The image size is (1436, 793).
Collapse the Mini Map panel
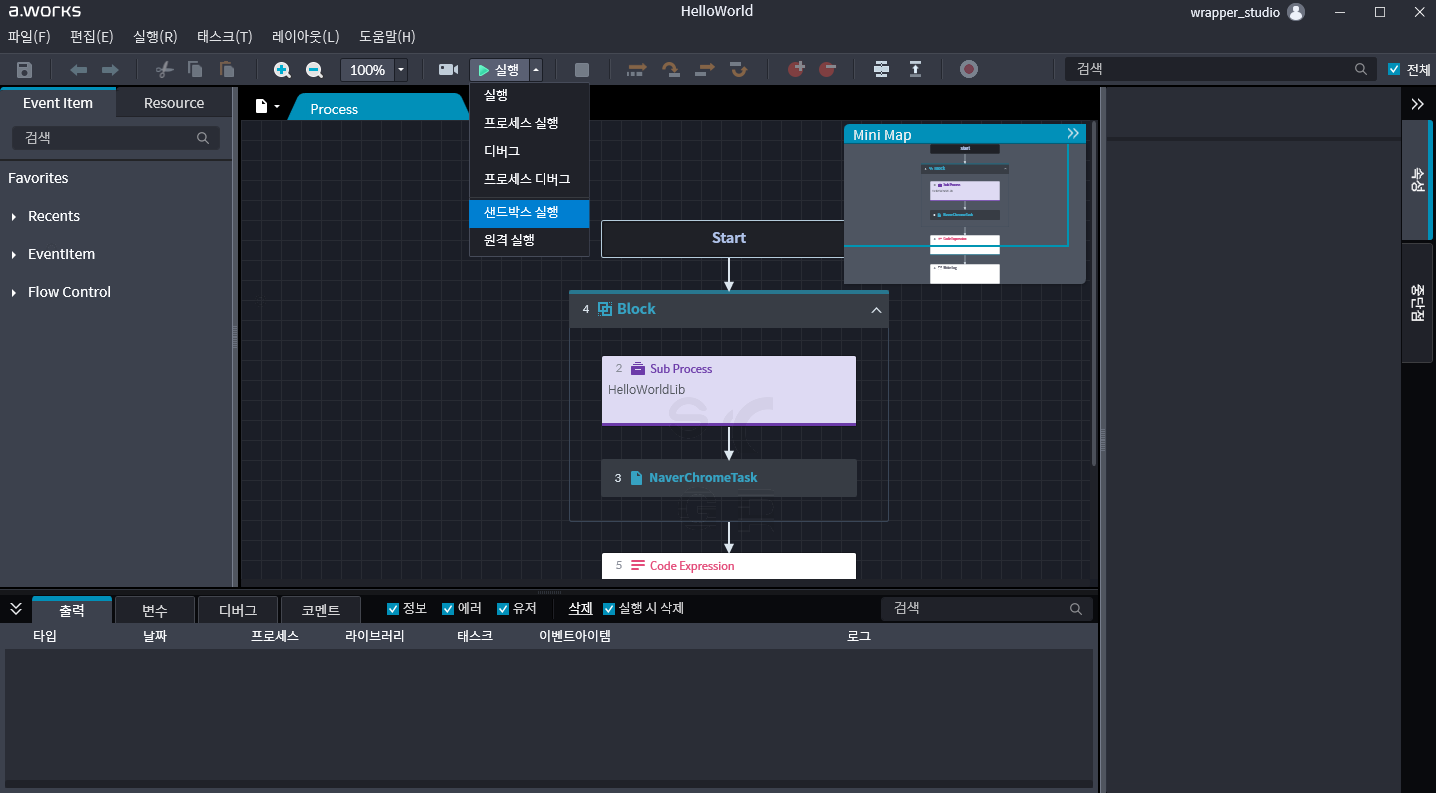[1073, 134]
